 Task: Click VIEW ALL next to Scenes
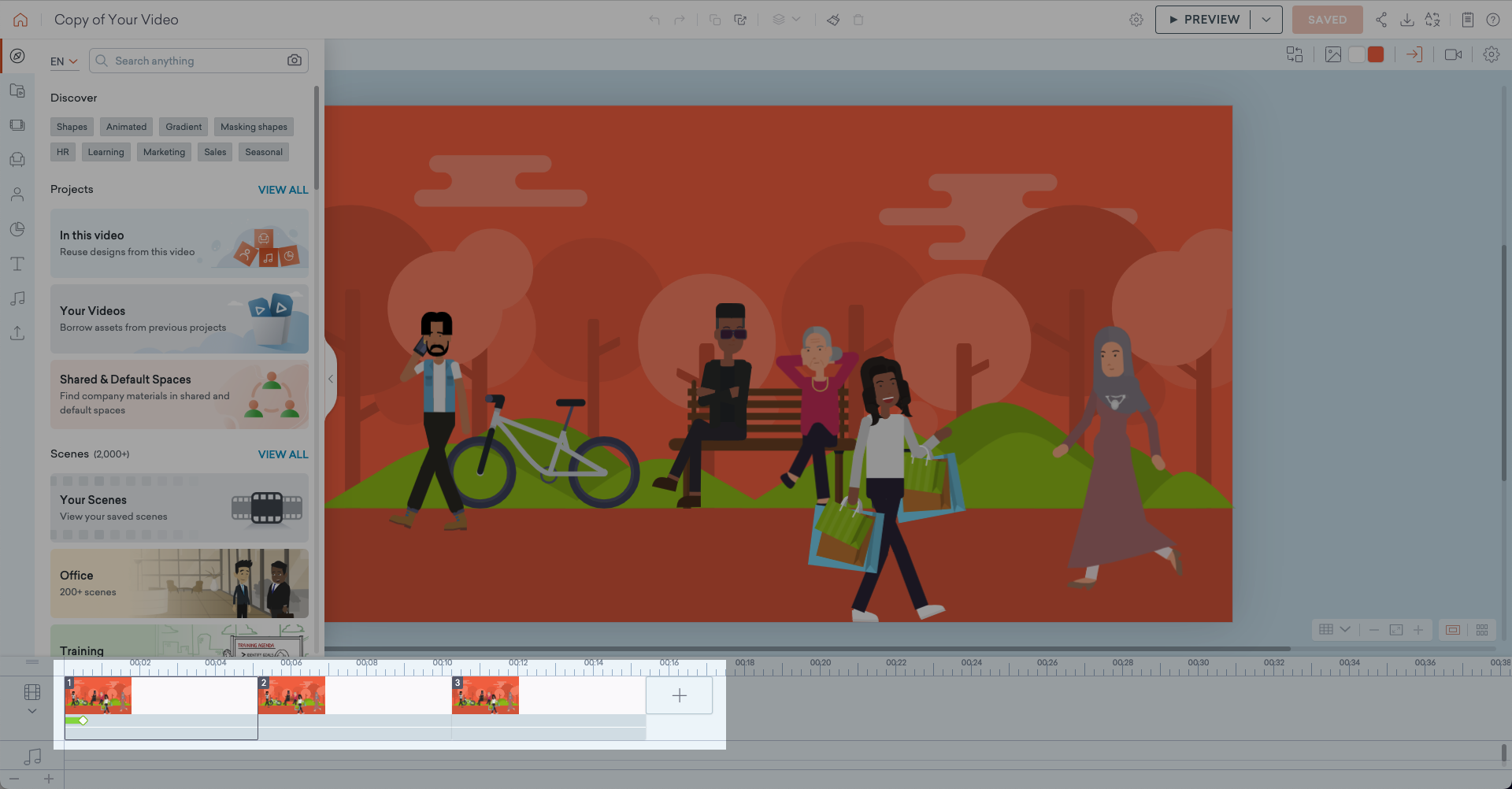[283, 454]
